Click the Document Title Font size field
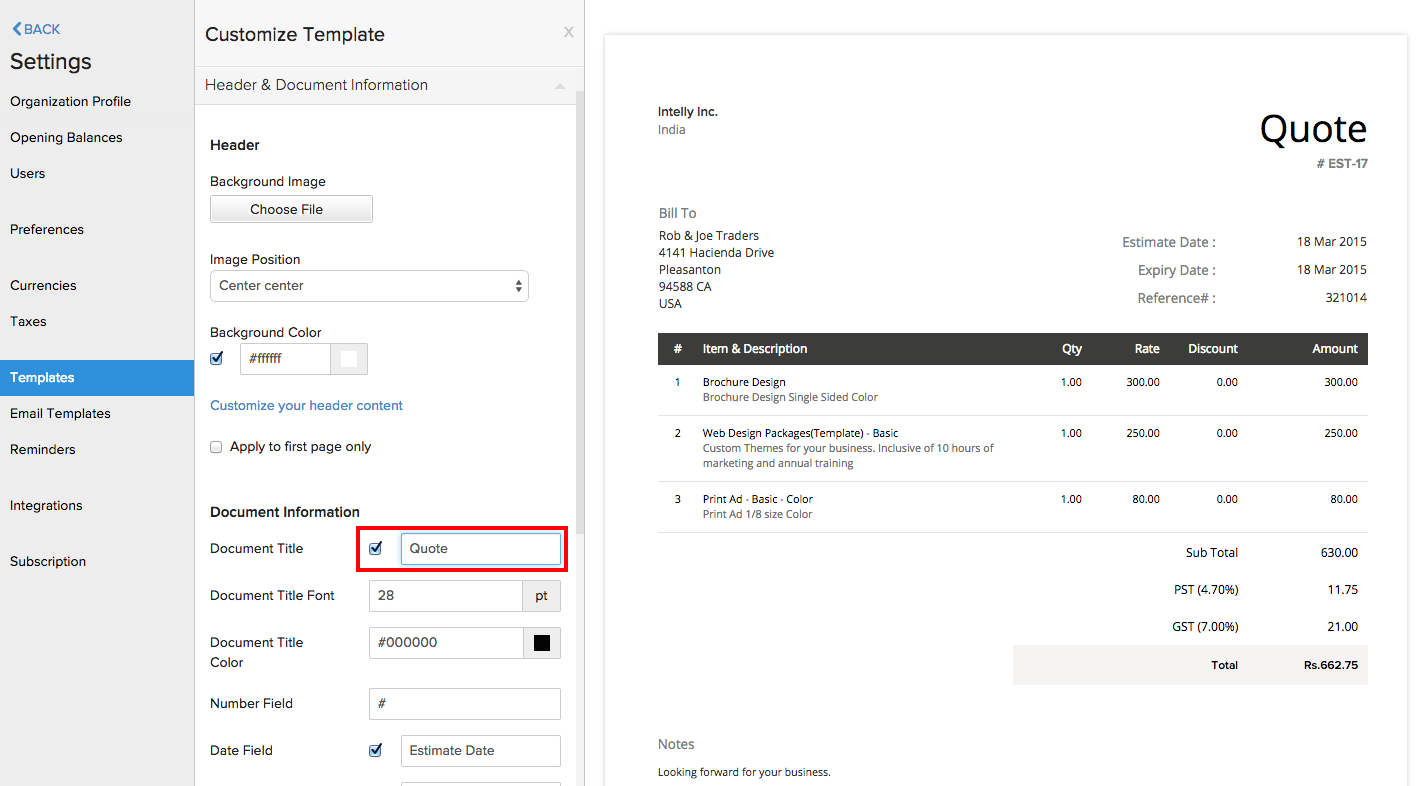The image size is (1425, 786). (445, 596)
